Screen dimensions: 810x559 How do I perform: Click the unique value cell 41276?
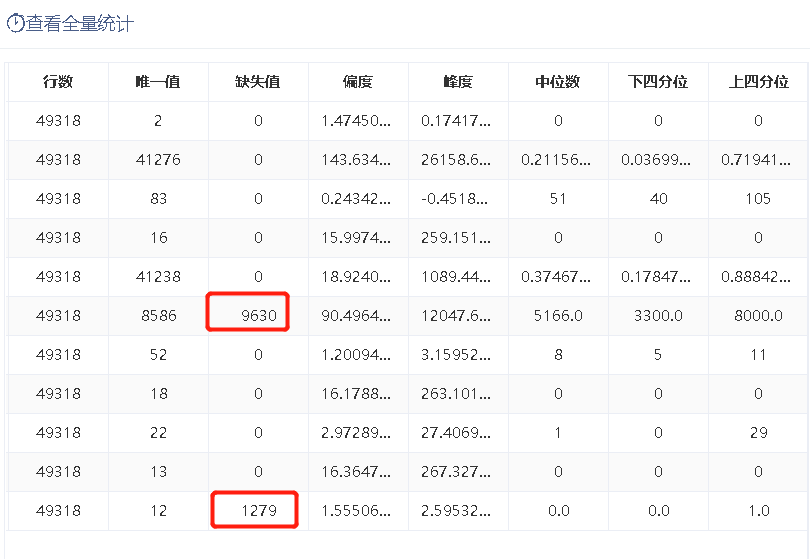click(x=158, y=160)
